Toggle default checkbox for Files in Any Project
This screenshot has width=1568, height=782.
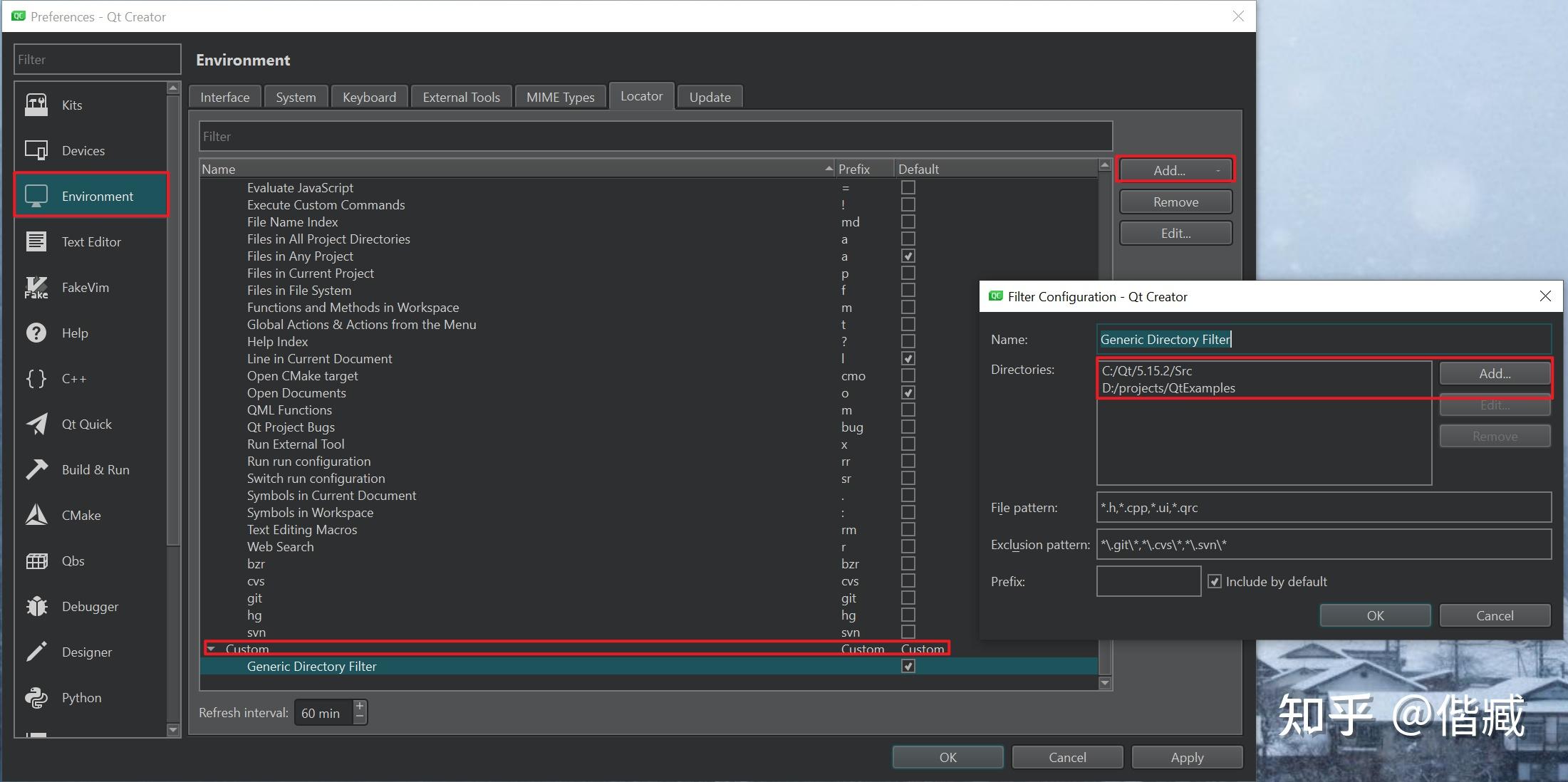point(908,256)
